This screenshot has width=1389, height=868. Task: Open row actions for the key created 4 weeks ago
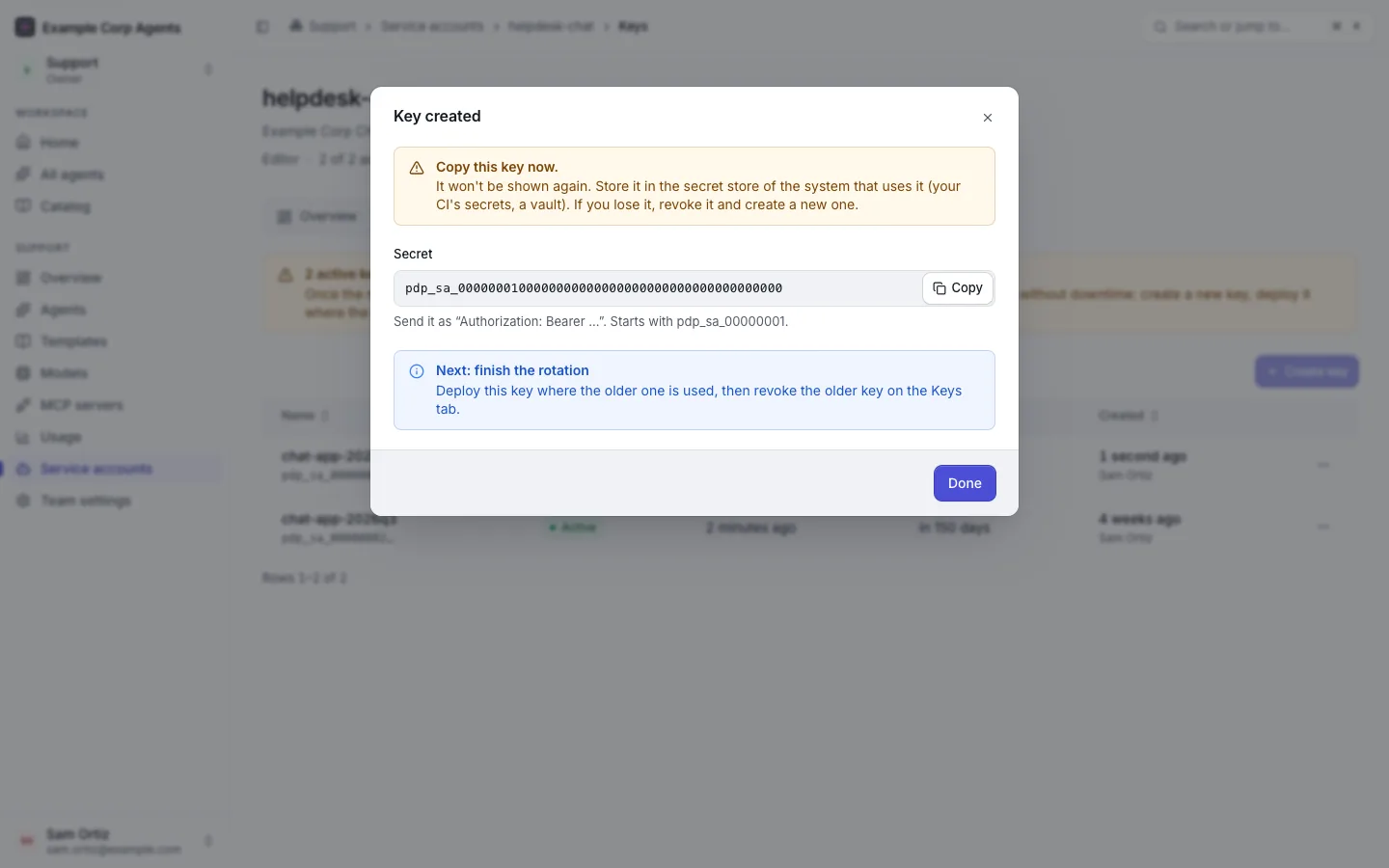coord(1323,528)
